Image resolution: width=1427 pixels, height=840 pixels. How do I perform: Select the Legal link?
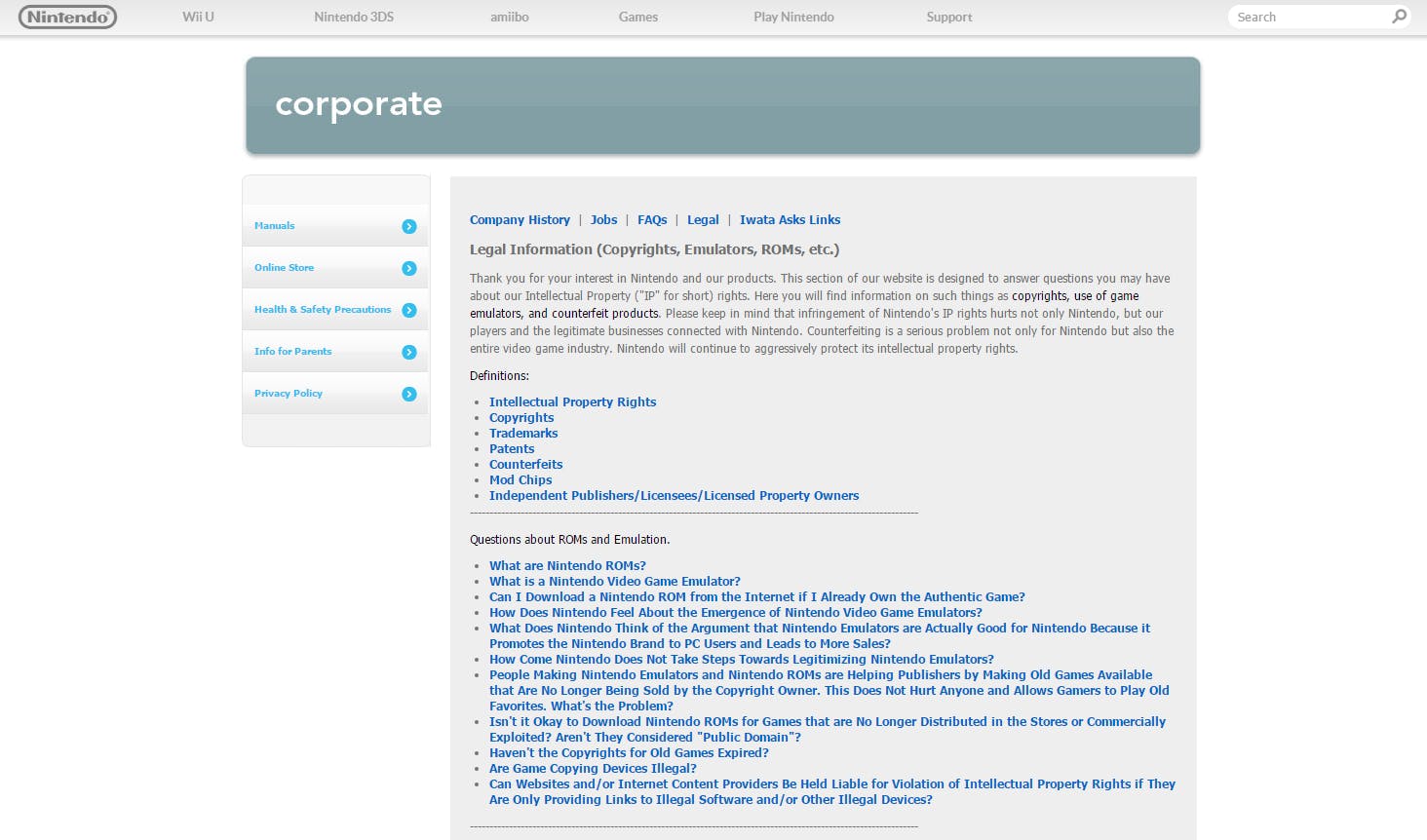(x=703, y=220)
